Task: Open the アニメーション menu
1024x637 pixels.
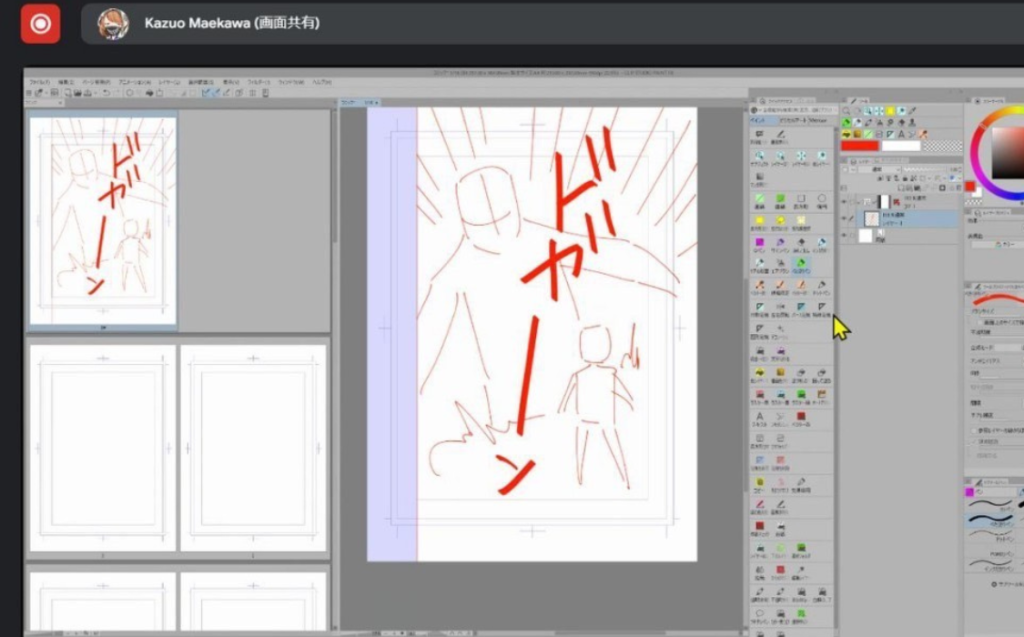Action: click(135, 82)
